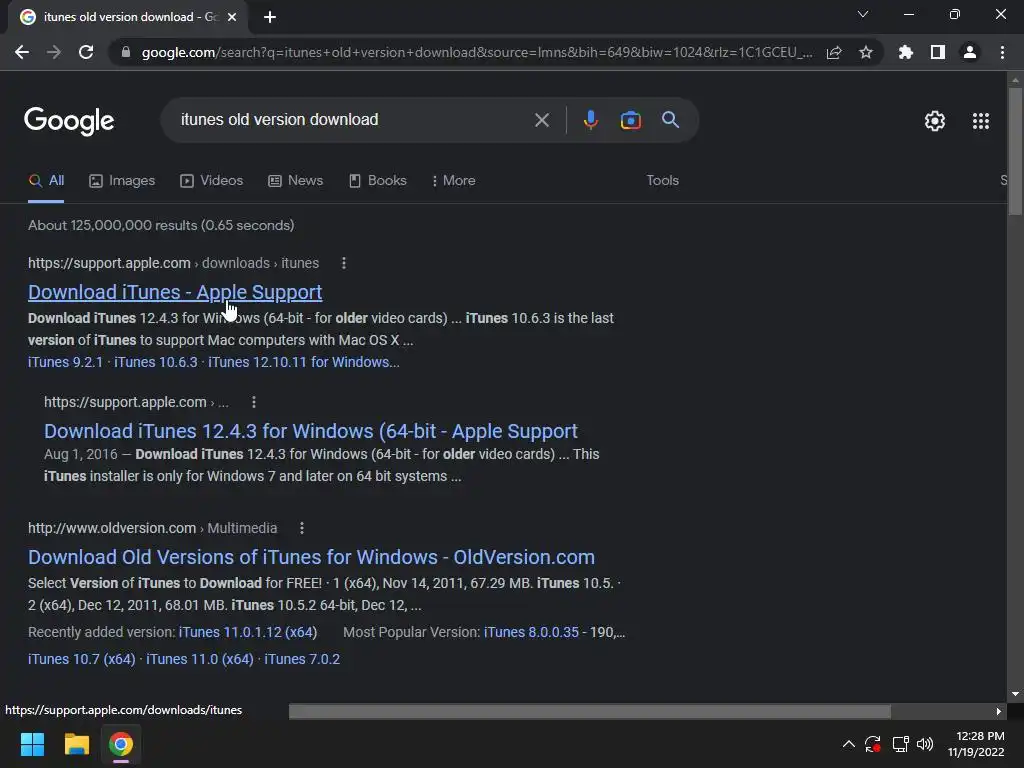View site information lock icon
1024x768 pixels.
126,52
